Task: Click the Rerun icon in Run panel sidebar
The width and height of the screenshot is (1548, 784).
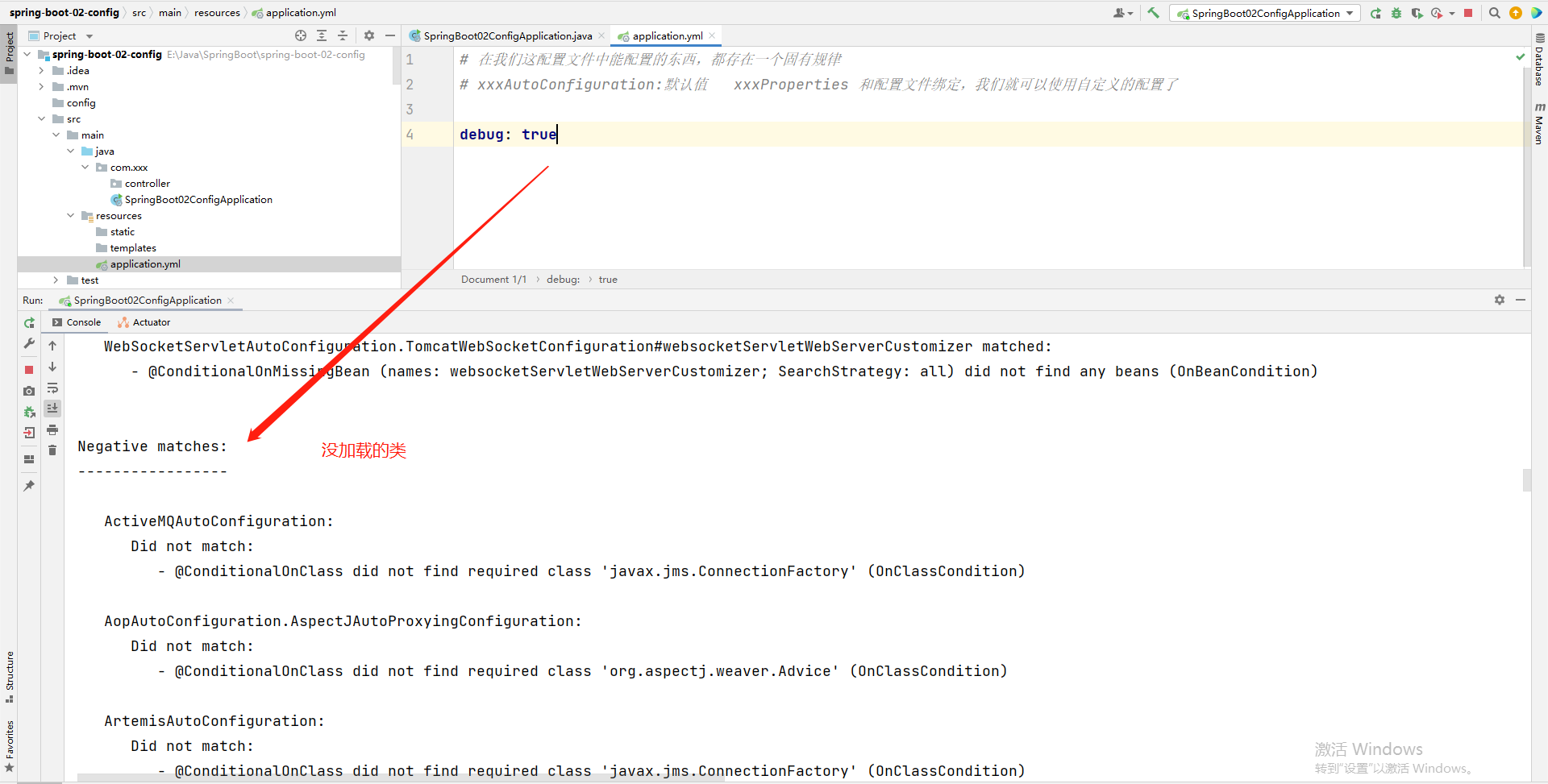Action: coord(29,322)
